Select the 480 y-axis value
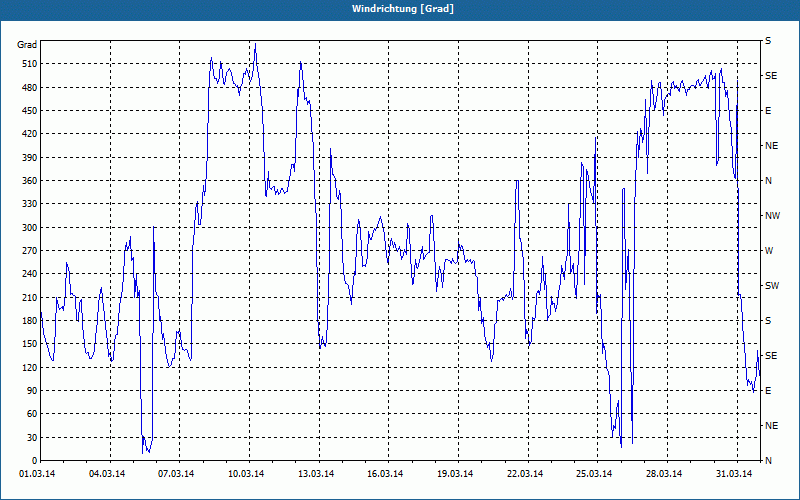Image resolution: width=800 pixels, height=500 pixels. (30, 88)
